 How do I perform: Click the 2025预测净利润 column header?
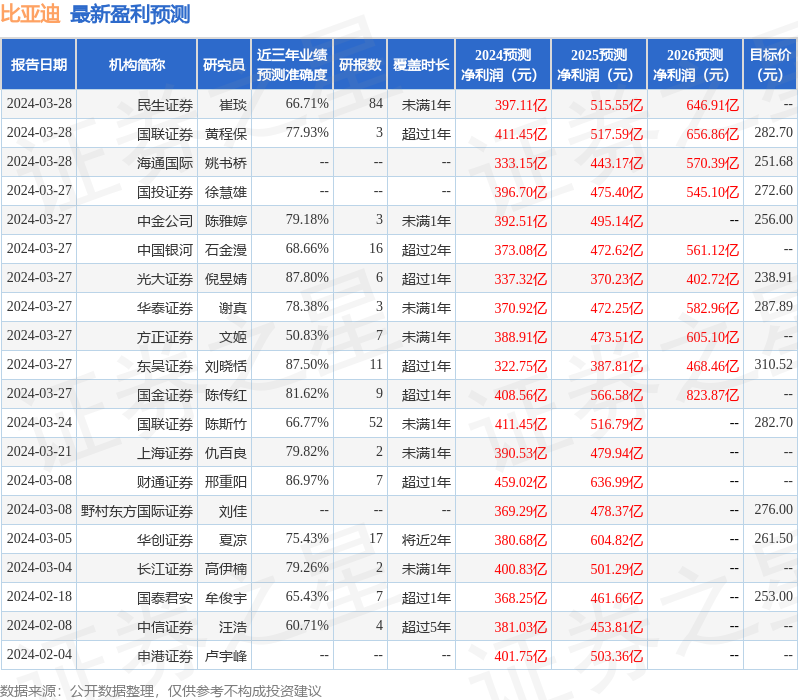[599, 64]
